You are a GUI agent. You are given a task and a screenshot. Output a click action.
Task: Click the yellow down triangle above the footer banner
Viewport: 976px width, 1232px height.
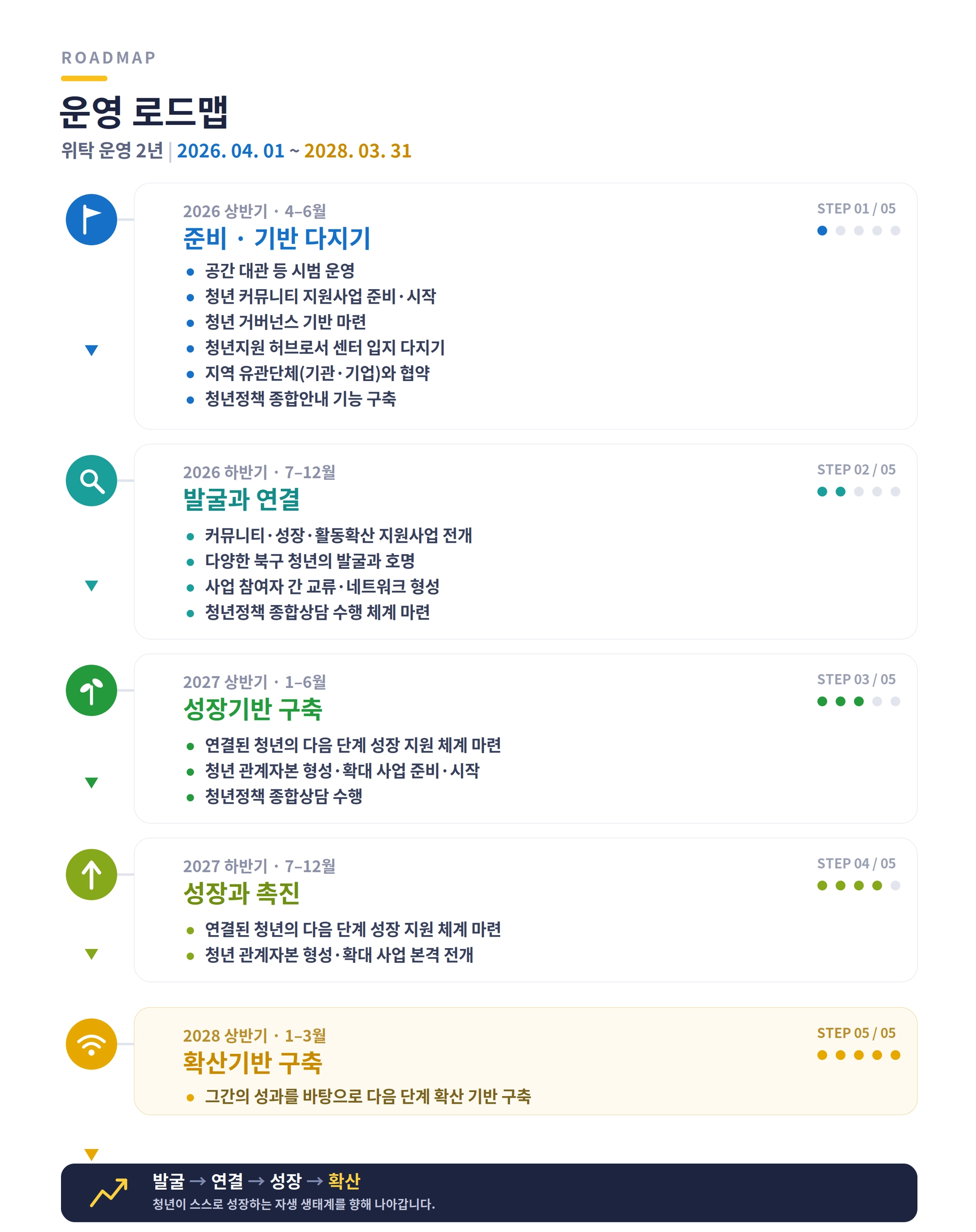pyautogui.click(x=91, y=1154)
